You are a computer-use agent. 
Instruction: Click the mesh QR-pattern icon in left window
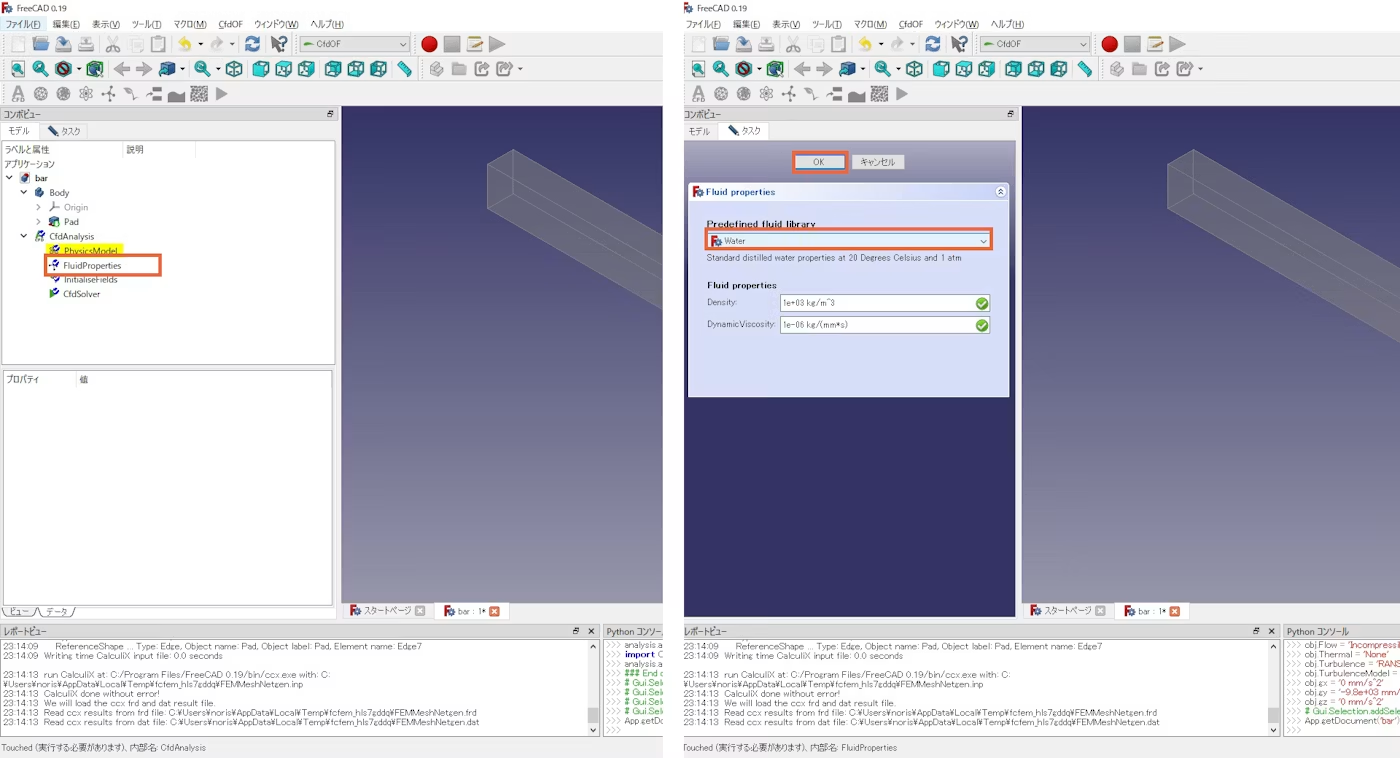tap(199, 94)
